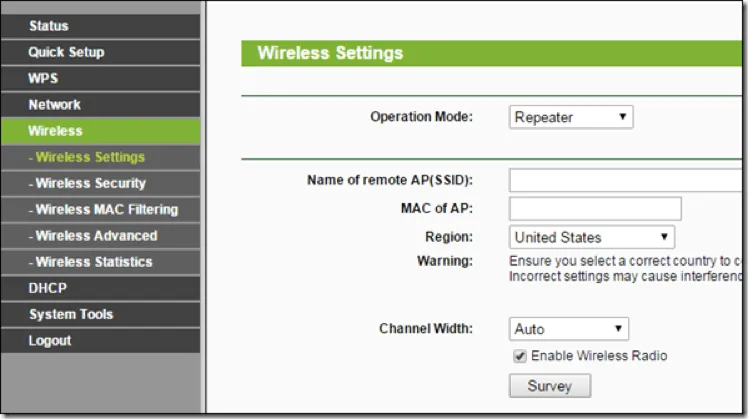Go to Wireless MAC Filtering

[x=105, y=209]
